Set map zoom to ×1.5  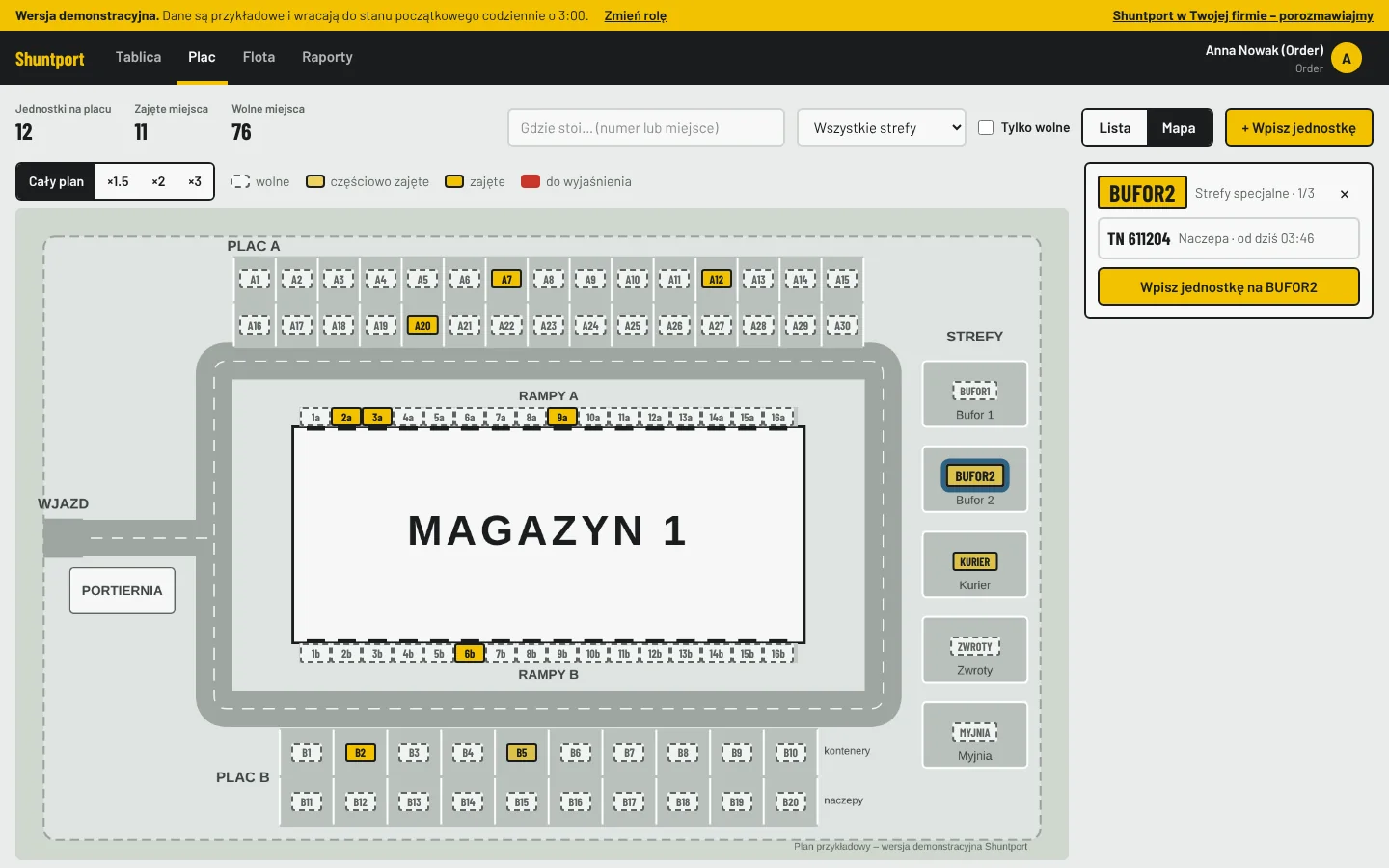[x=118, y=181]
